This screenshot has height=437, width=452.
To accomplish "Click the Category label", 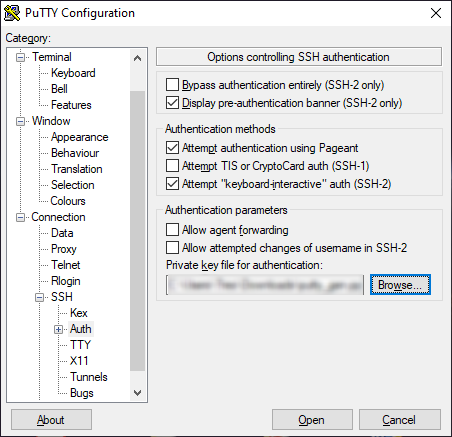I will [28, 38].
